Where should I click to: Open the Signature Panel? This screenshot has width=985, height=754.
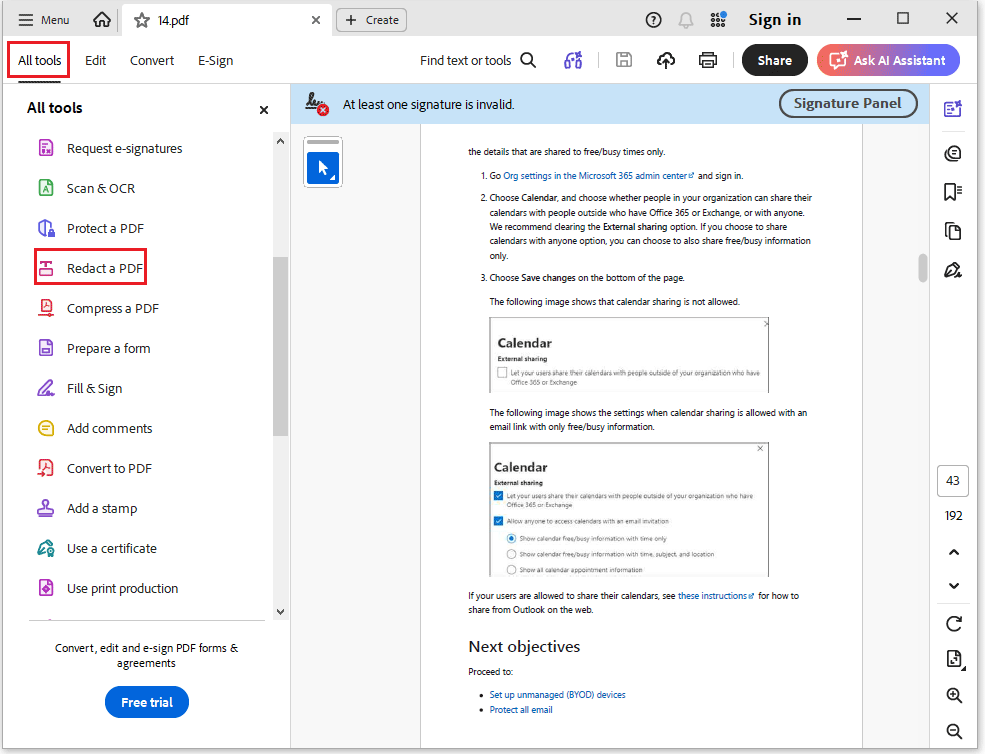click(x=847, y=103)
